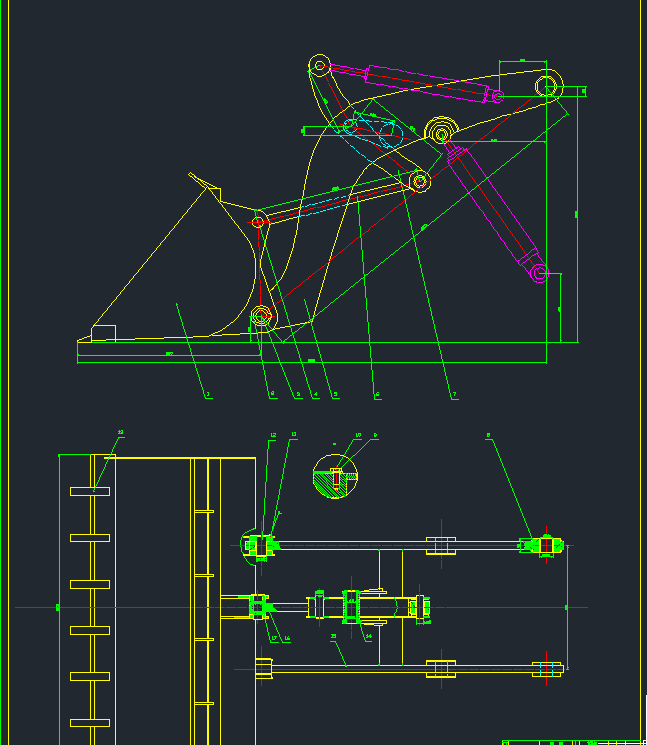
Task: Select the bucket upper hinge pin circle
Action: pos(258,222)
